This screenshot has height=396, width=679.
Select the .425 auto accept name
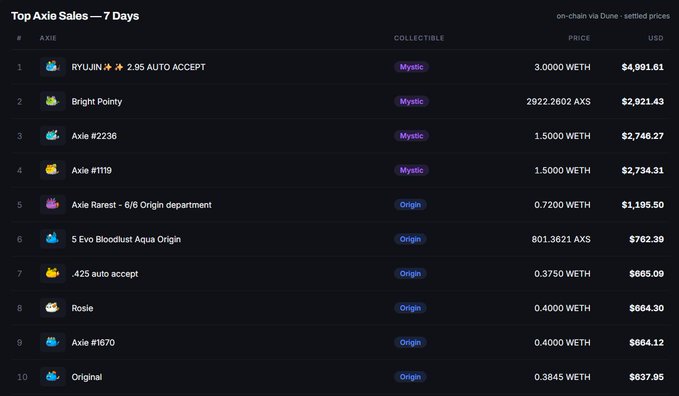[105, 274]
